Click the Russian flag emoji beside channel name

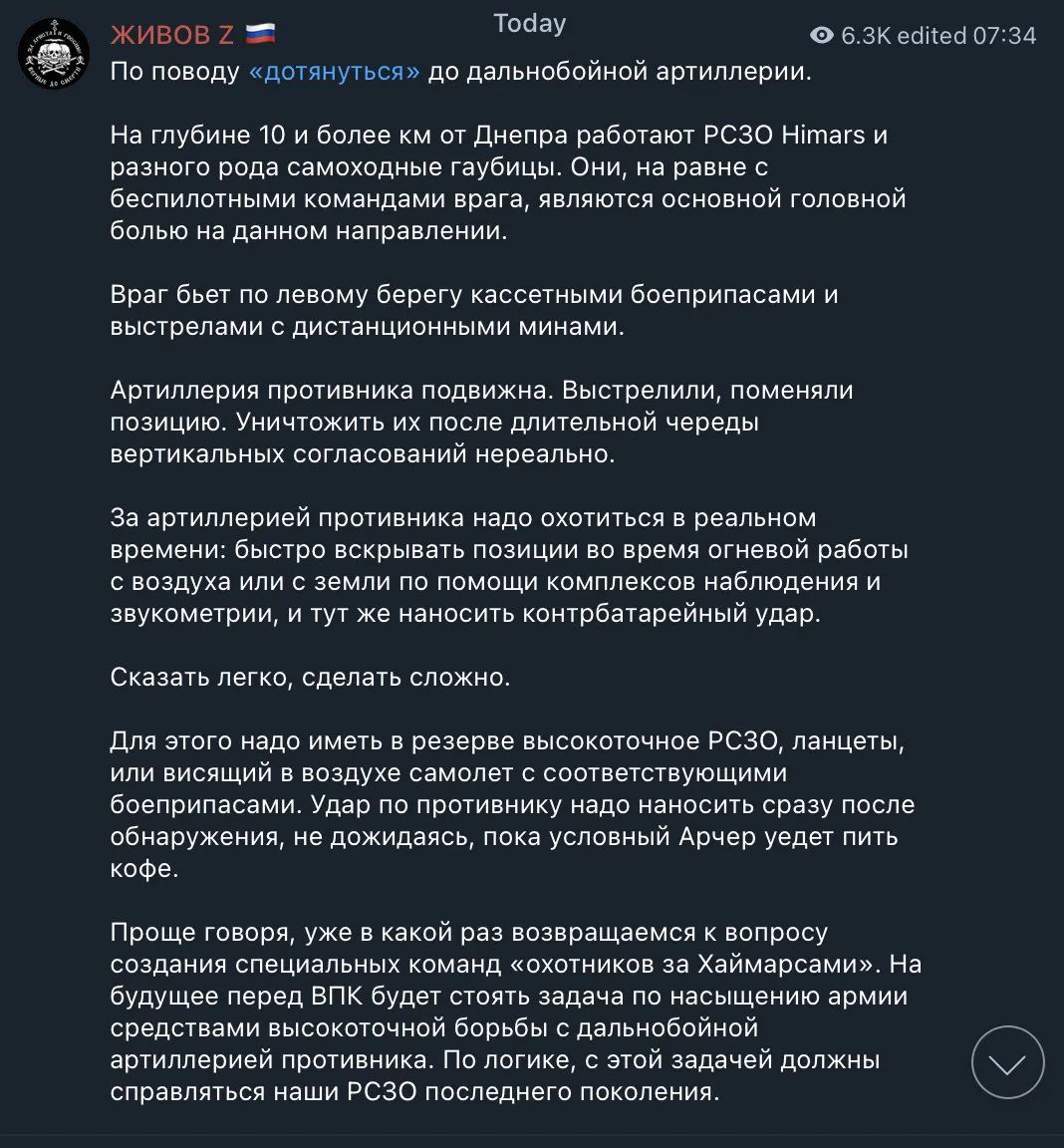(x=260, y=34)
